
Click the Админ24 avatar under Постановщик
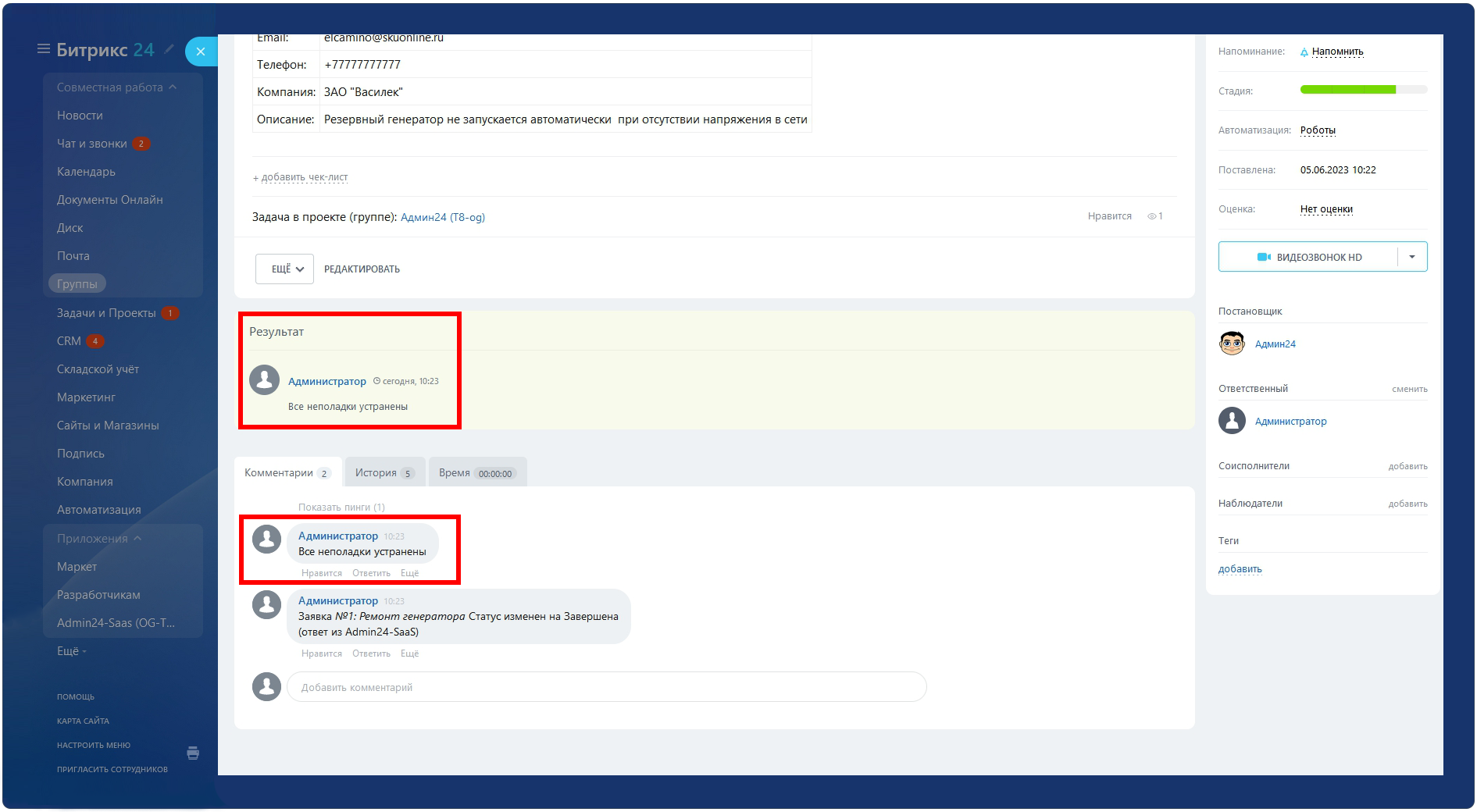[1232, 344]
